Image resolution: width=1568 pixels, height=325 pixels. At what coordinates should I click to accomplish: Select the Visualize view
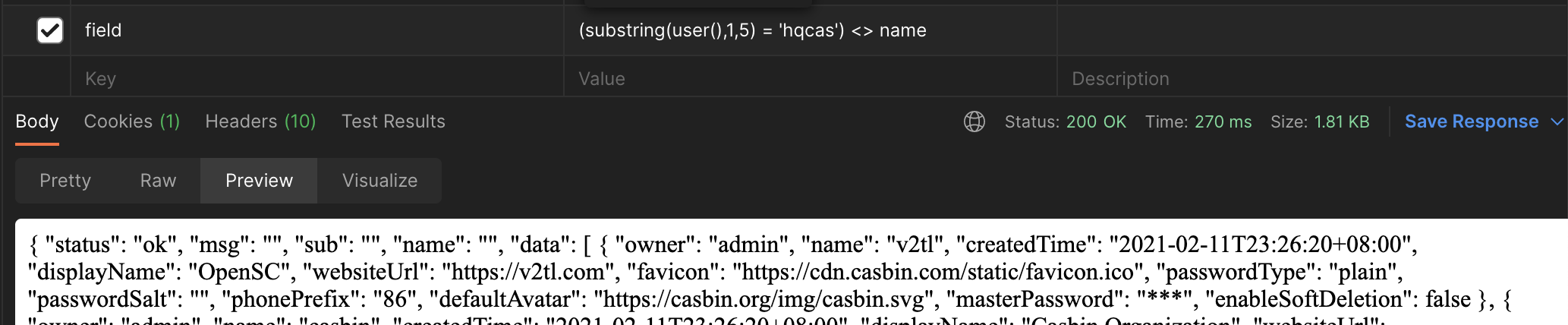pos(379,181)
